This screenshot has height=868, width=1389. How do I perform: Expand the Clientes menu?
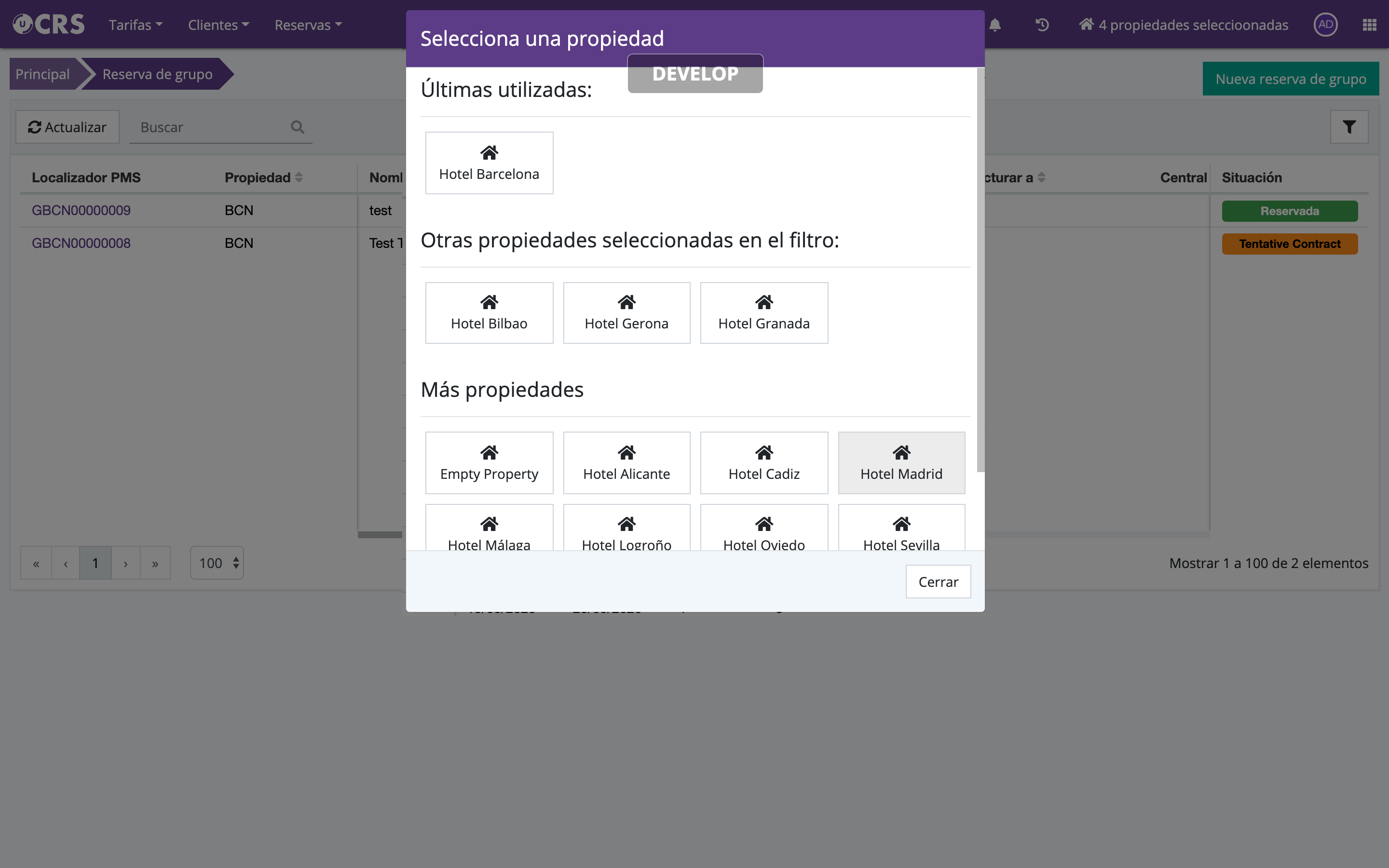click(x=218, y=25)
